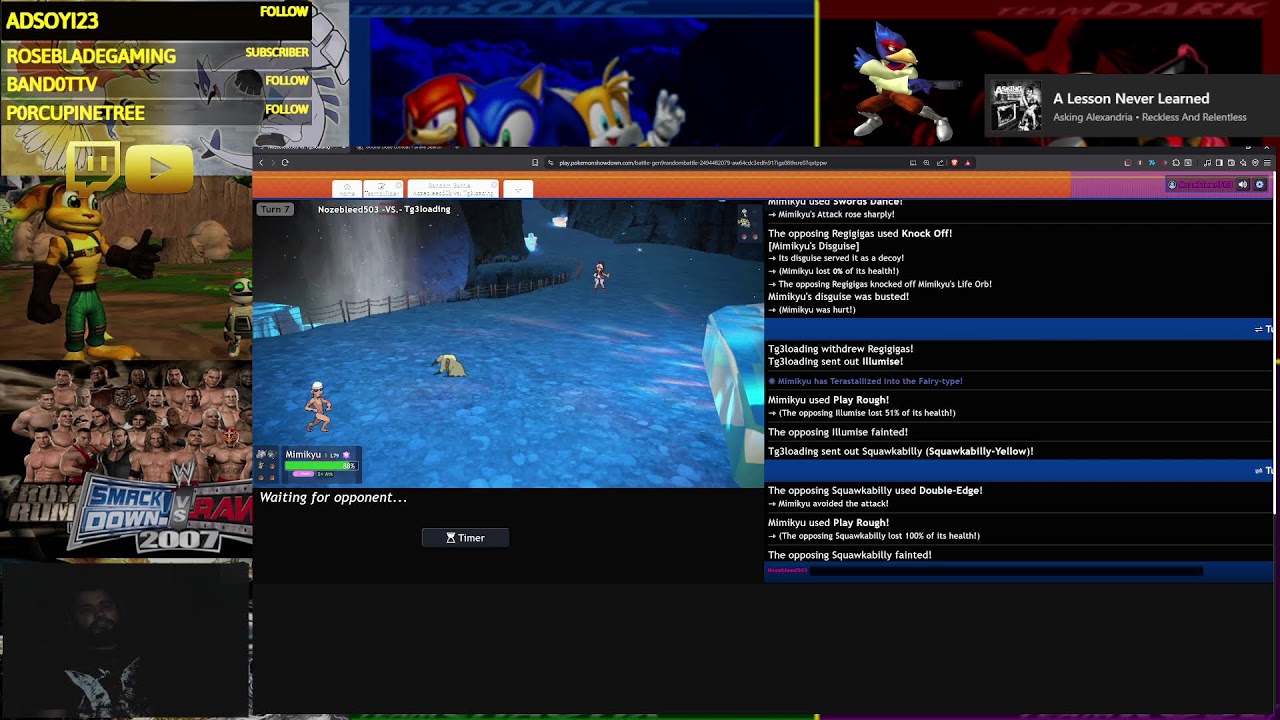Click the Nozebleed503 -VS.- Tg3loading title

pyautogui.click(x=384, y=210)
